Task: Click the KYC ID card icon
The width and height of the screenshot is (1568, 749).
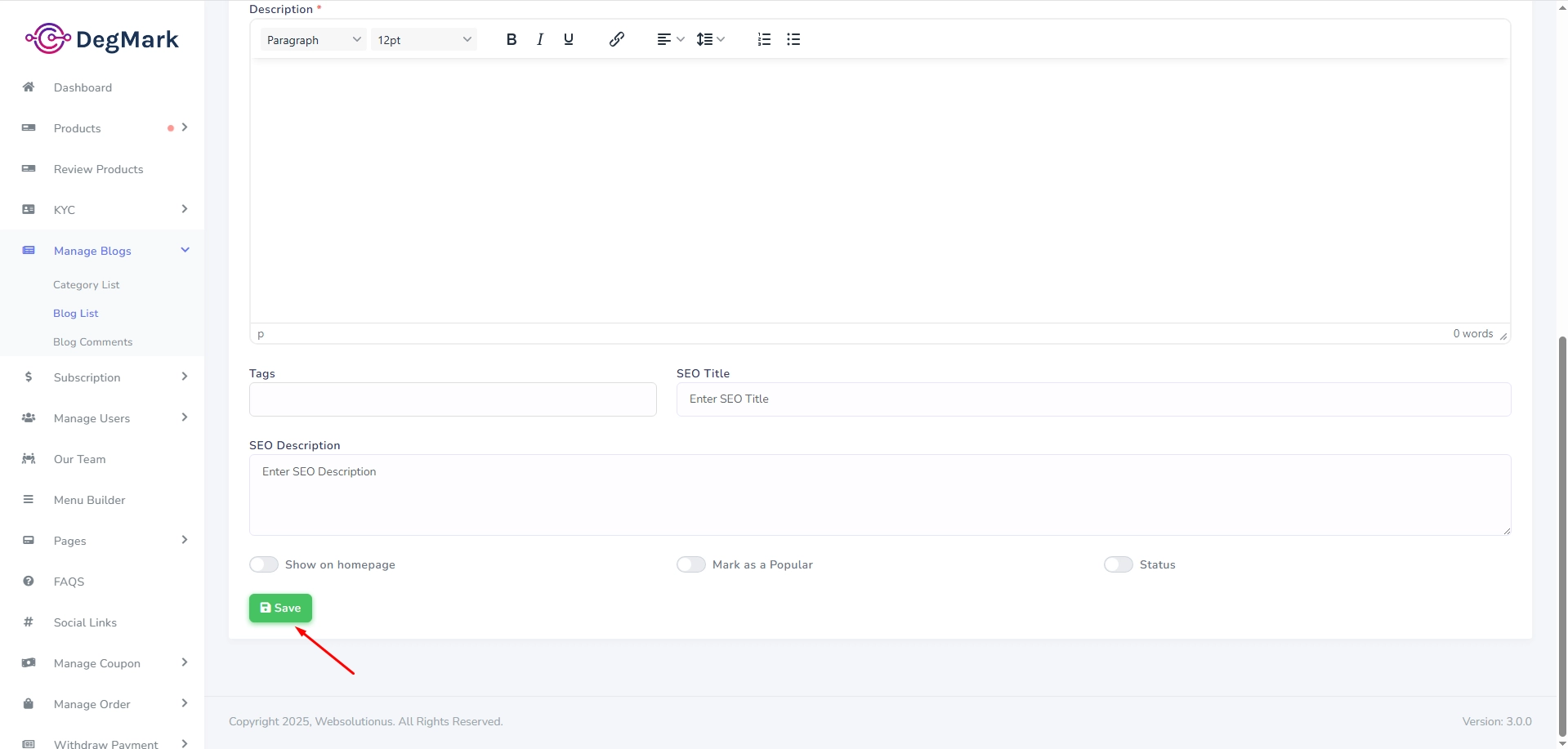Action: [29, 209]
